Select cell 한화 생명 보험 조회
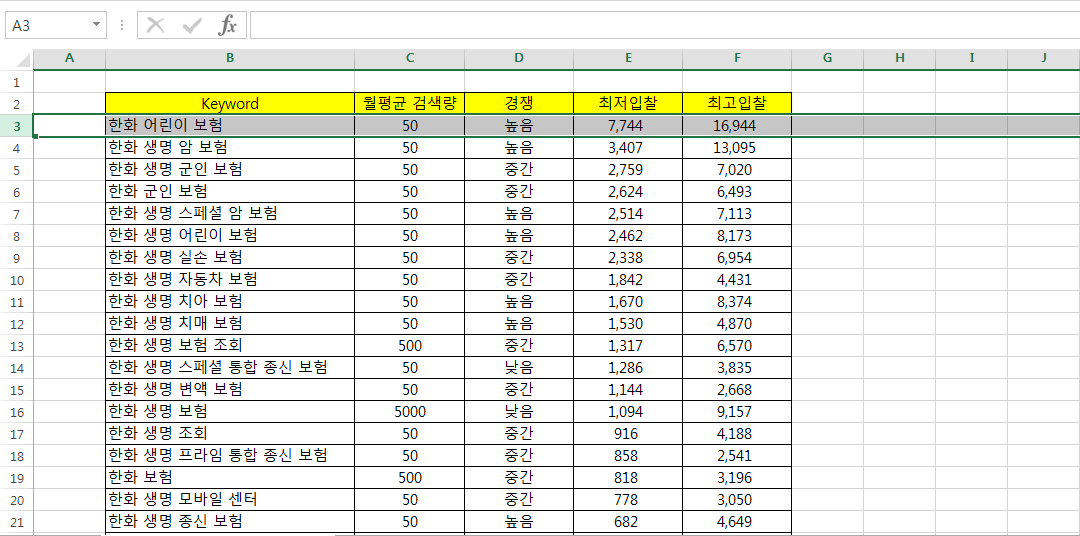This screenshot has height=536, width=1080. coord(230,345)
